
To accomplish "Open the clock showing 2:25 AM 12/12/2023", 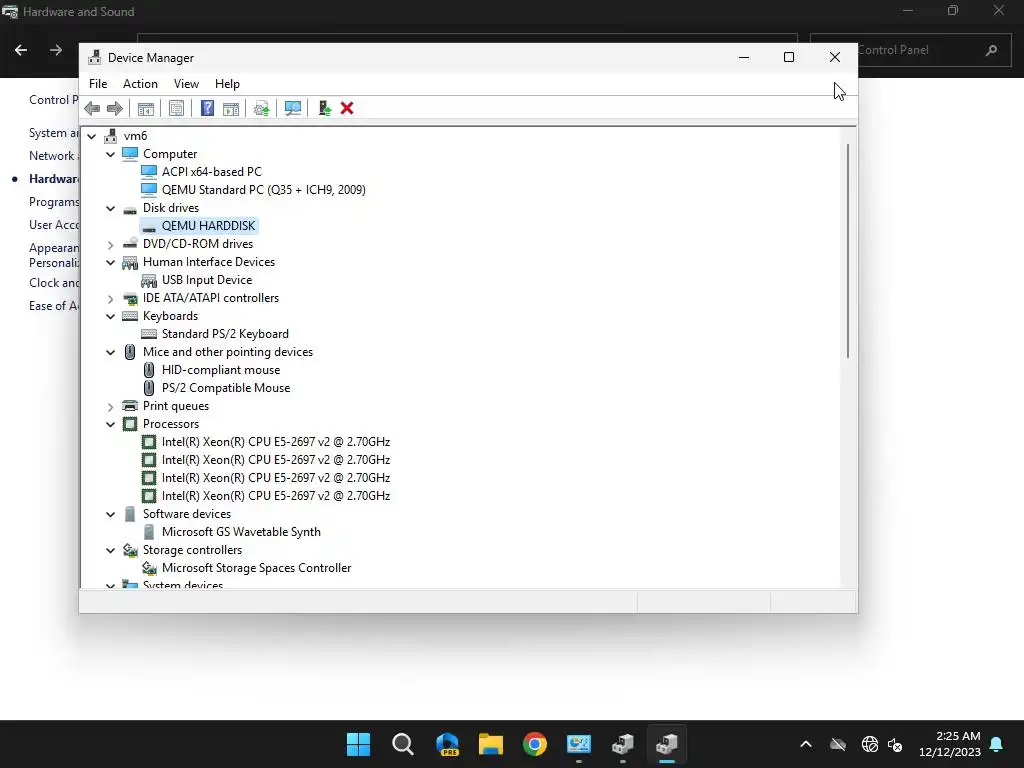I will tap(950, 744).
